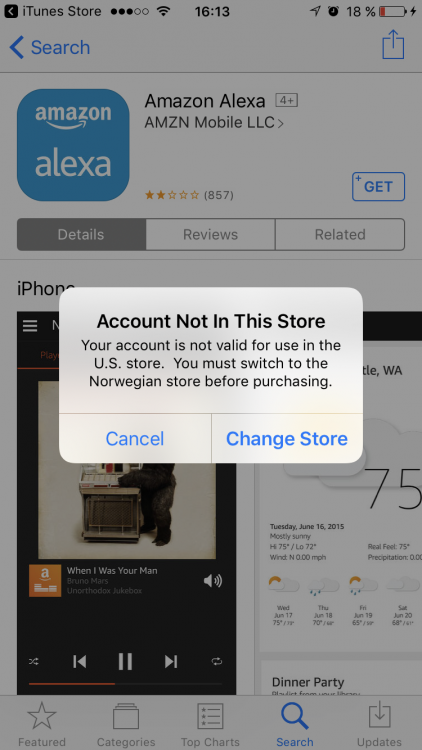
Task: Tap the battery indicator in status bar
Action: pyautogui.click(x=392, y=11)
